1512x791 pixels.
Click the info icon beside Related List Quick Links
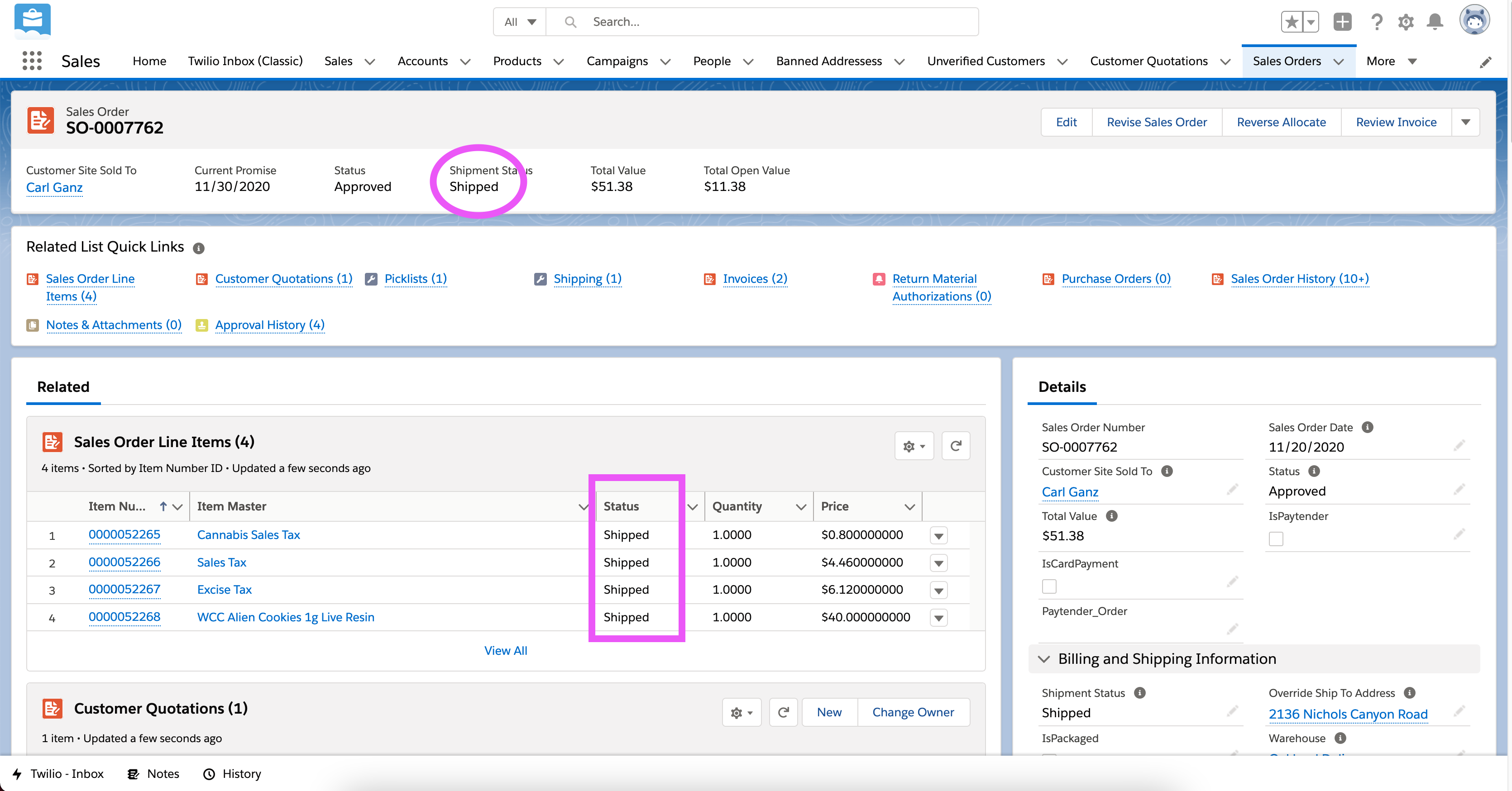coord(199,248)
